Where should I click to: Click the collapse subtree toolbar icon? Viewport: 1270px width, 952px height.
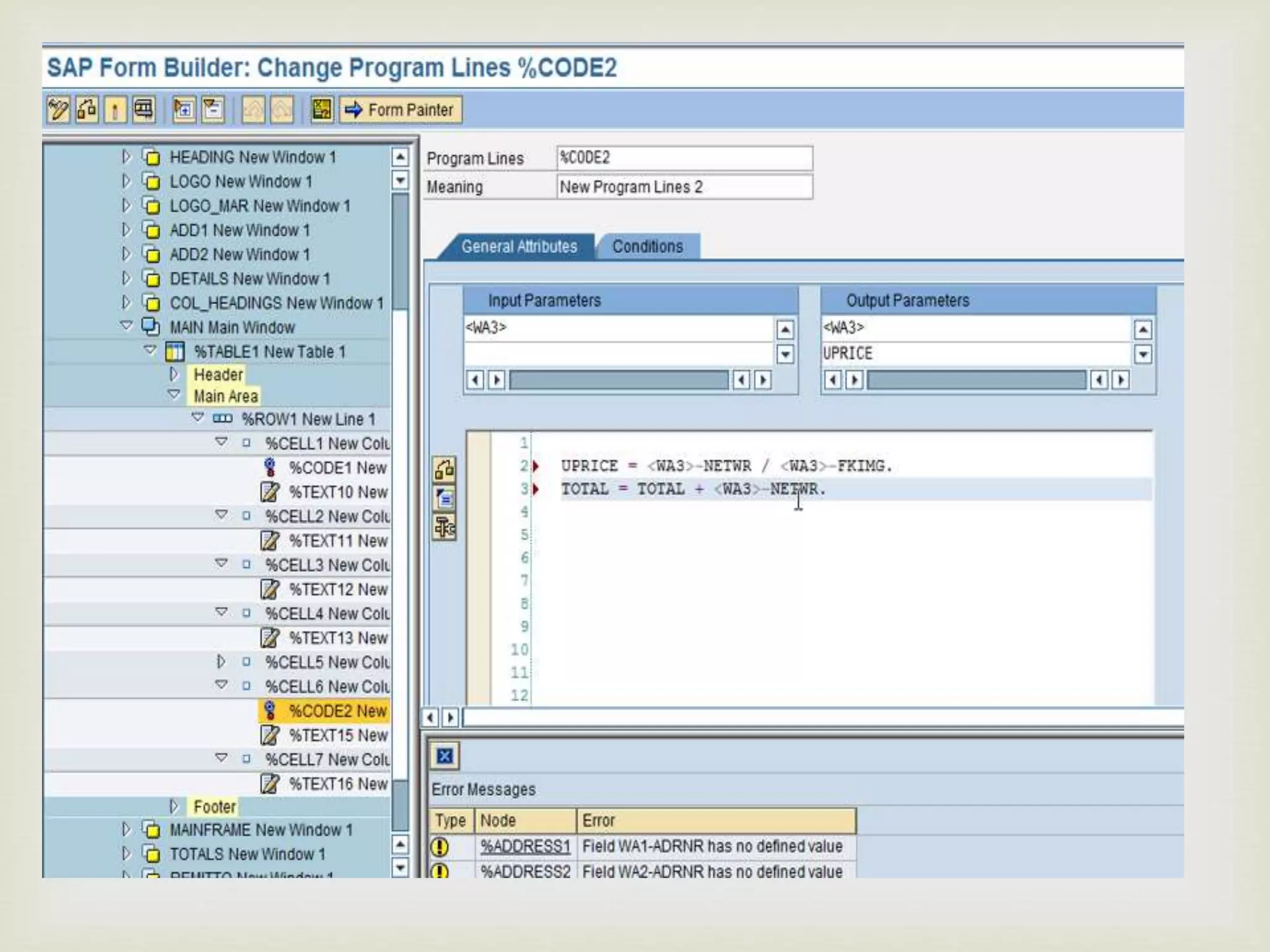213,110
